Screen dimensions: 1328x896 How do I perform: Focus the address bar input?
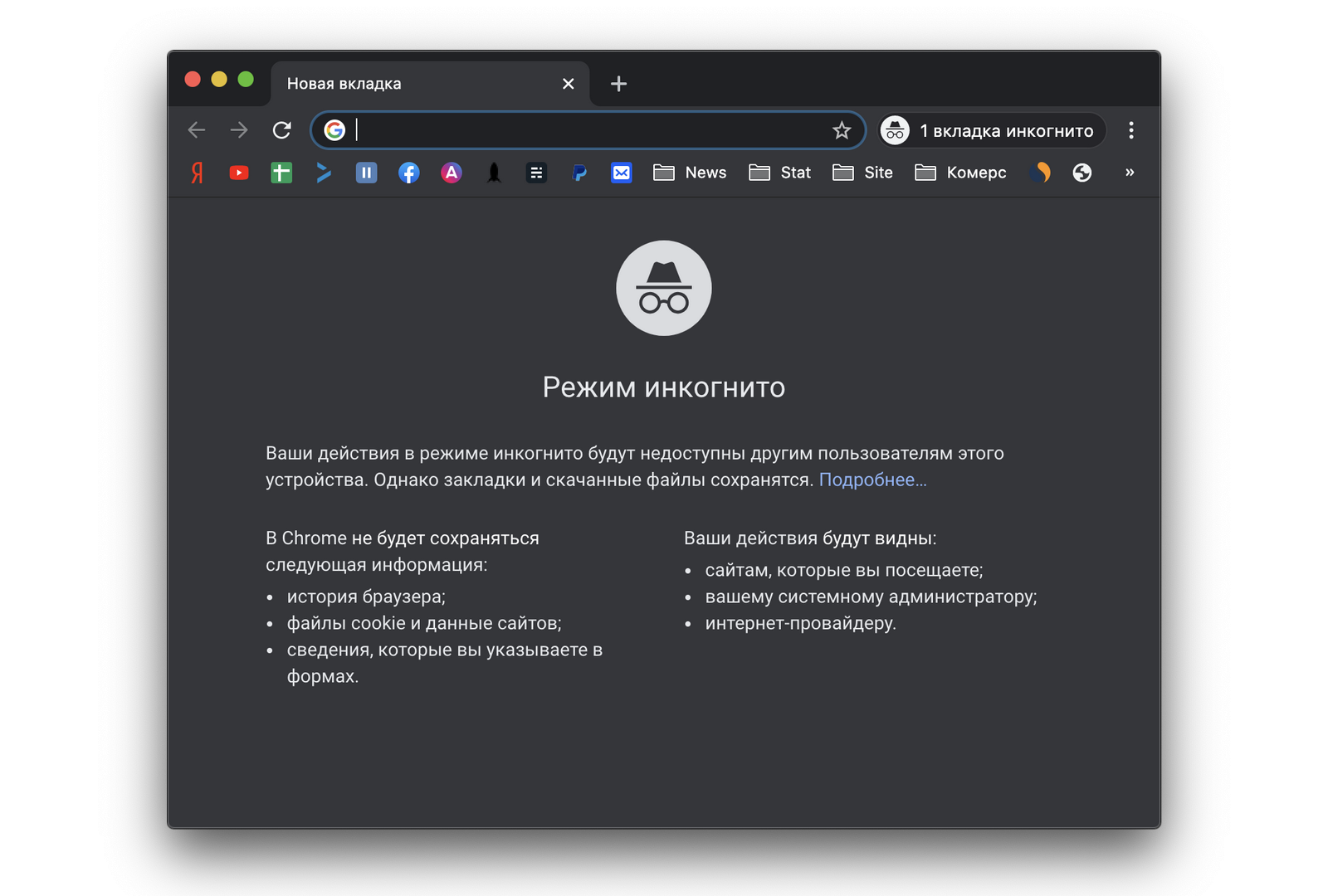(x=589, y=130)
